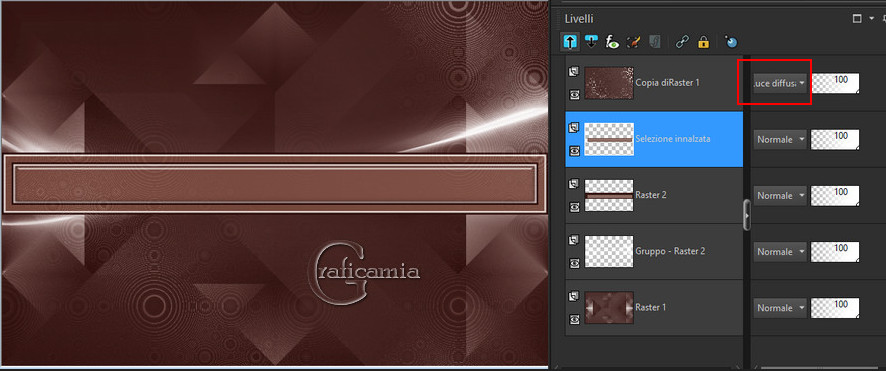Screen dimensions: 886x371
Task: Hide the Copia diRaster 1 layer
Action: click(x=575, y=95)
